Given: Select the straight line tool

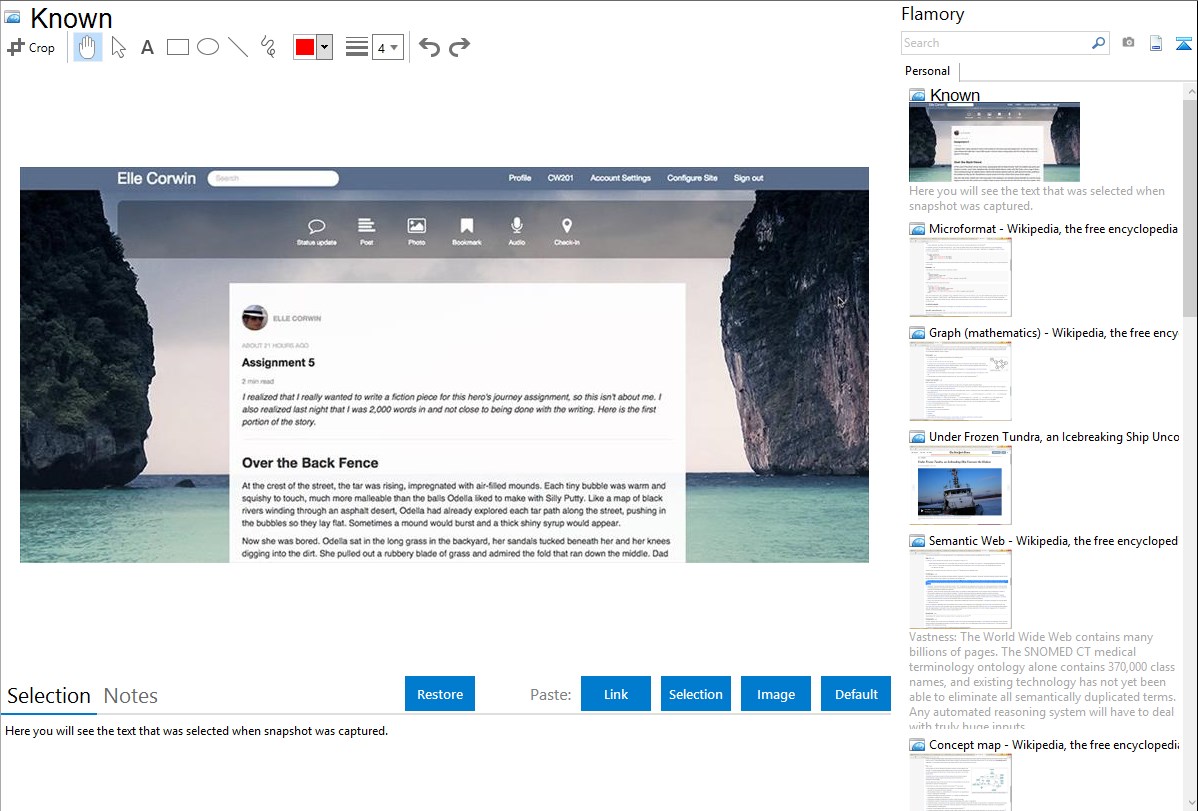Looking at the screenshot, I should click(x=238, y=47).
